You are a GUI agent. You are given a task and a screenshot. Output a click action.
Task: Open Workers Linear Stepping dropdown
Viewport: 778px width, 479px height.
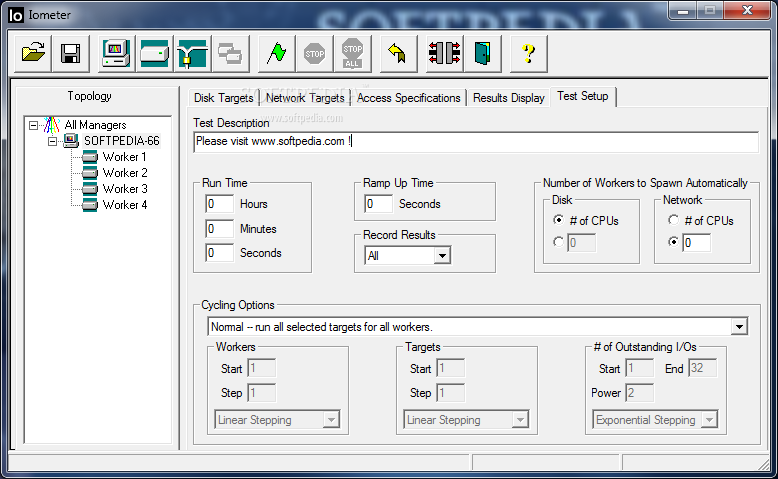click(331, 420)
